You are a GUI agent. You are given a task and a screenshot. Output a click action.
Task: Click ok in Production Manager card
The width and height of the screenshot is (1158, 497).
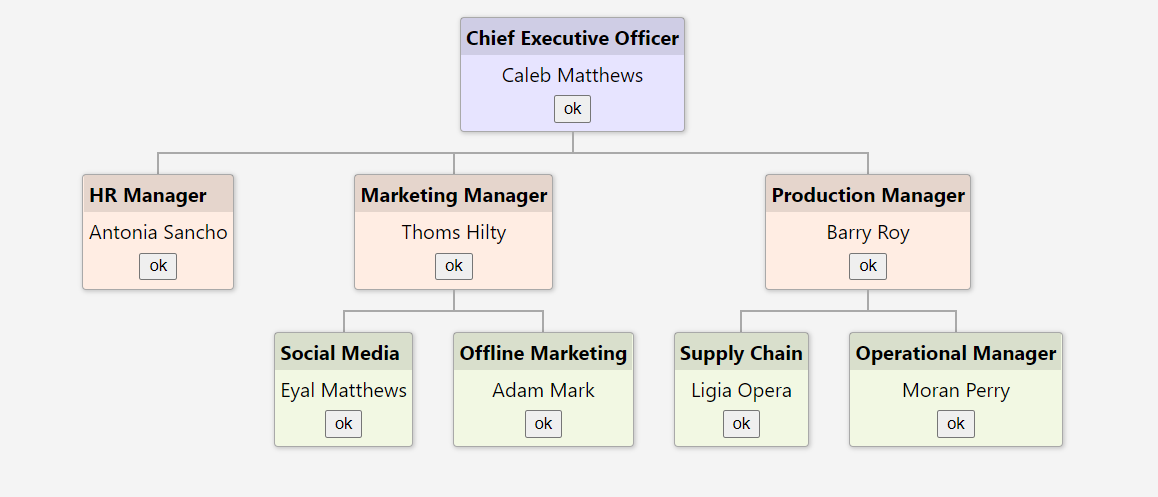point(868,266)
